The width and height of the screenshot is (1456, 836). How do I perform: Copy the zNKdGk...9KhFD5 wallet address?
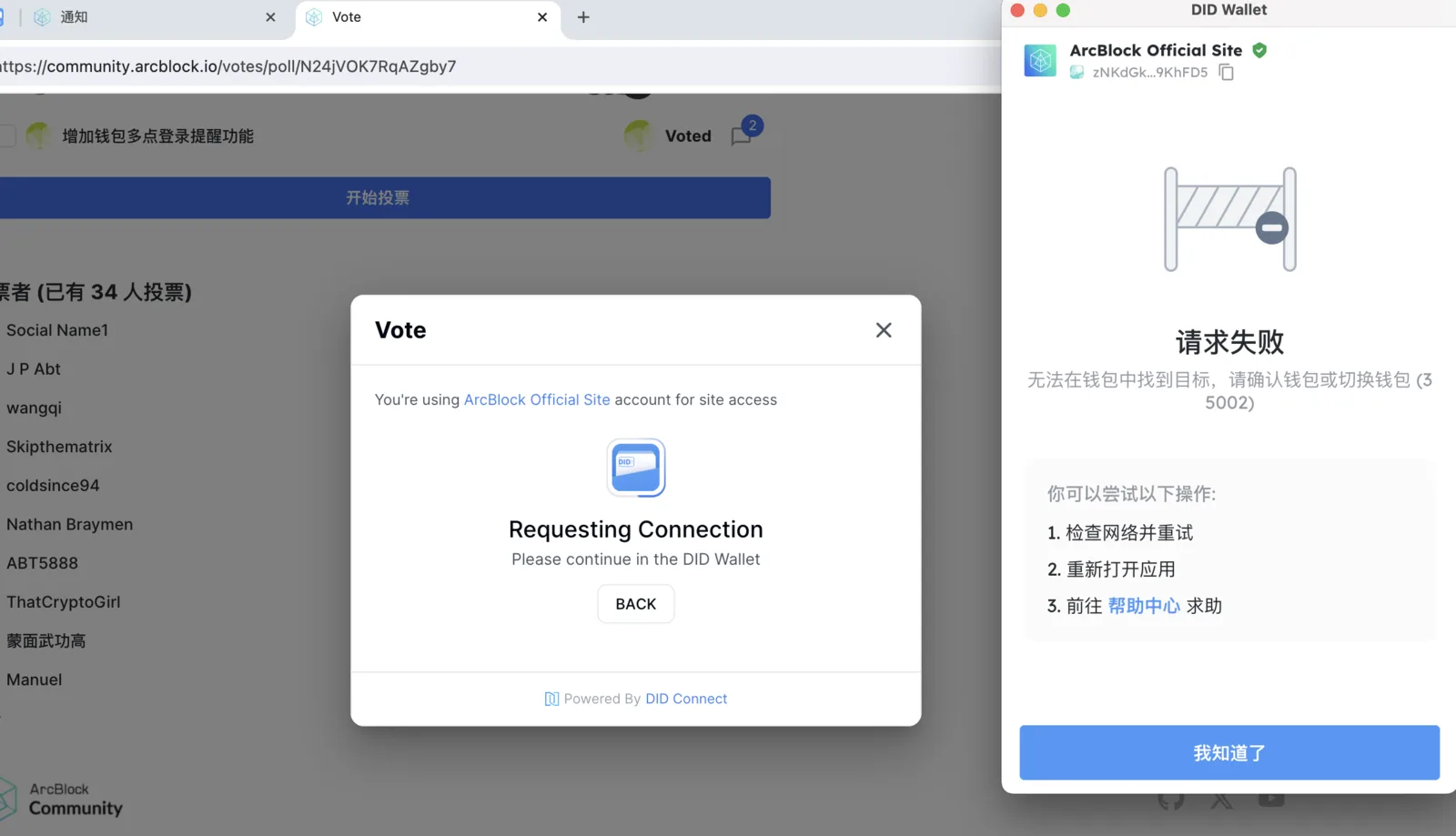[x=1227, y=72]
